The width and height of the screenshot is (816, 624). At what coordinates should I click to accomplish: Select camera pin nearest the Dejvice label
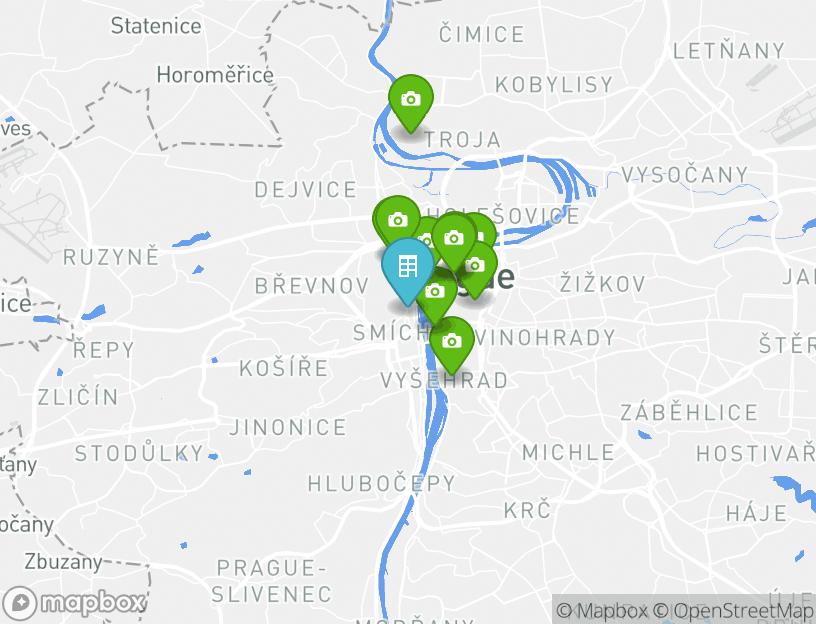(398, 223)
